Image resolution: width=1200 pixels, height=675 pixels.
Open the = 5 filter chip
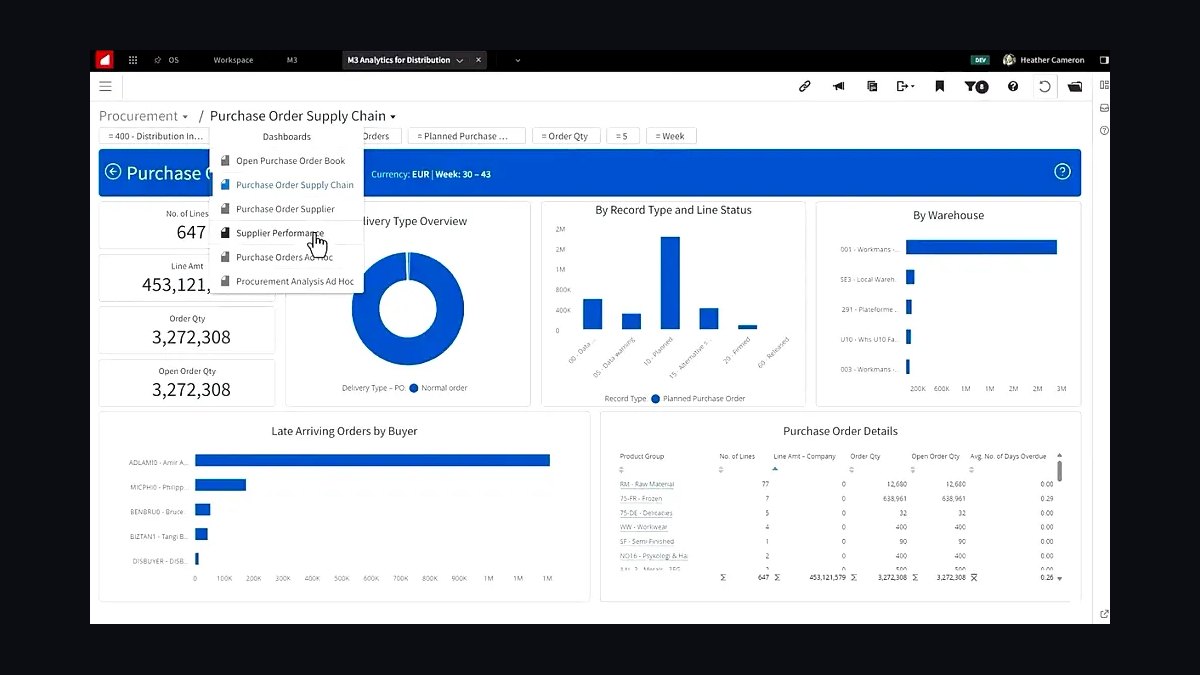pyautogui.click(x=622, y=136)
